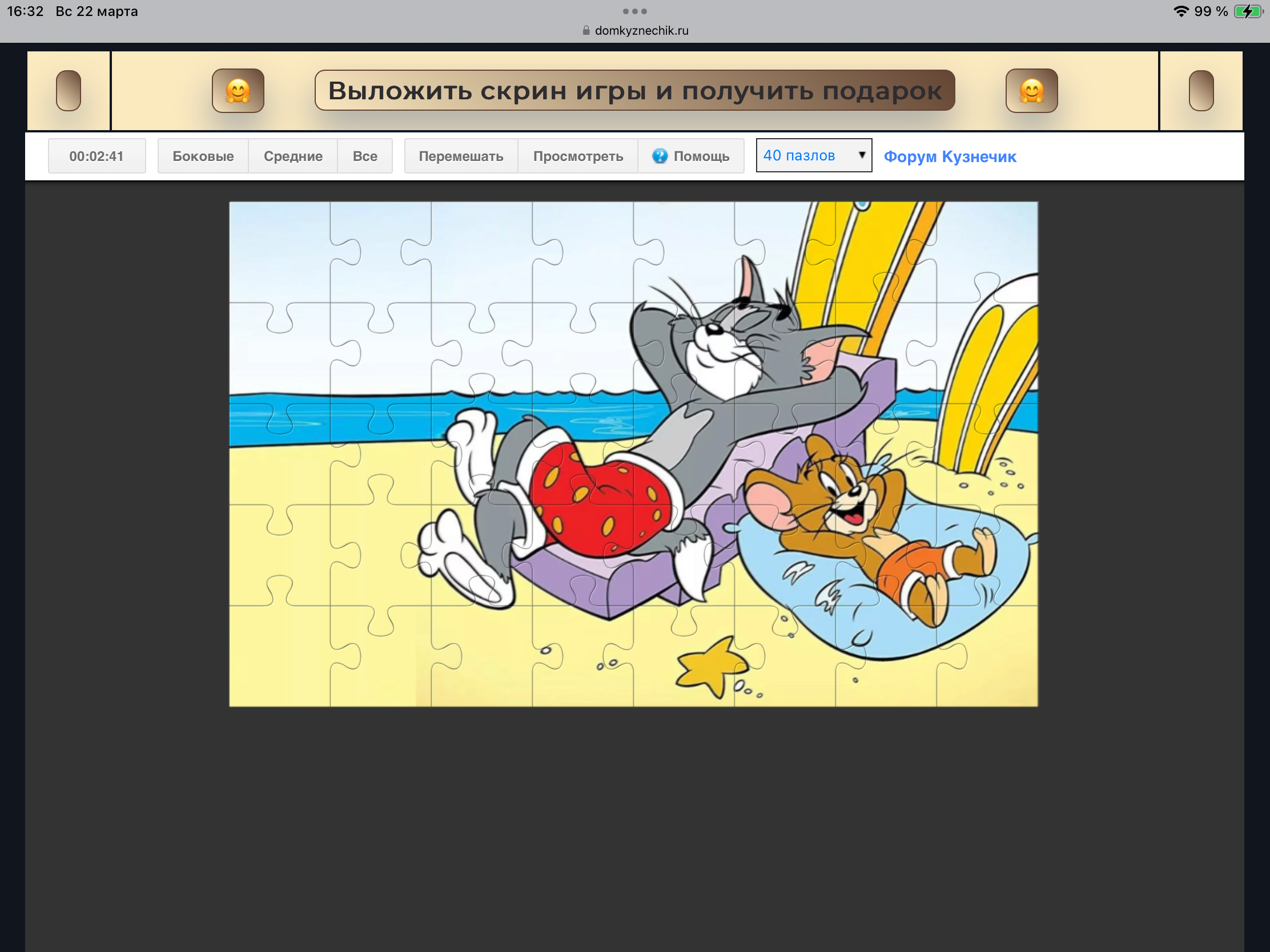Click the 00:02:41 timer display

(97, 156)
